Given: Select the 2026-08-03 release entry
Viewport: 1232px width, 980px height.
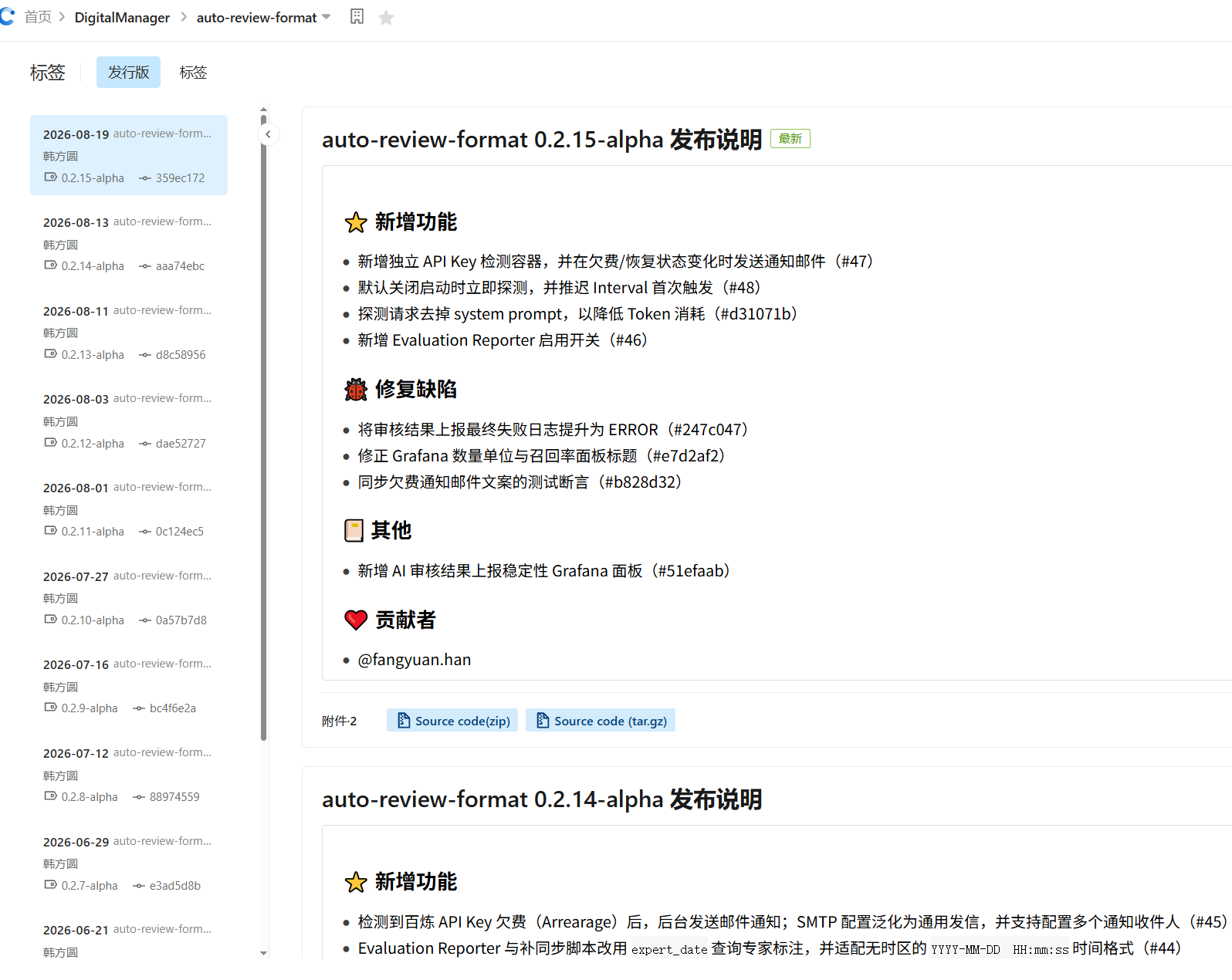Looking at the screenshot, I should coord(129,421).
